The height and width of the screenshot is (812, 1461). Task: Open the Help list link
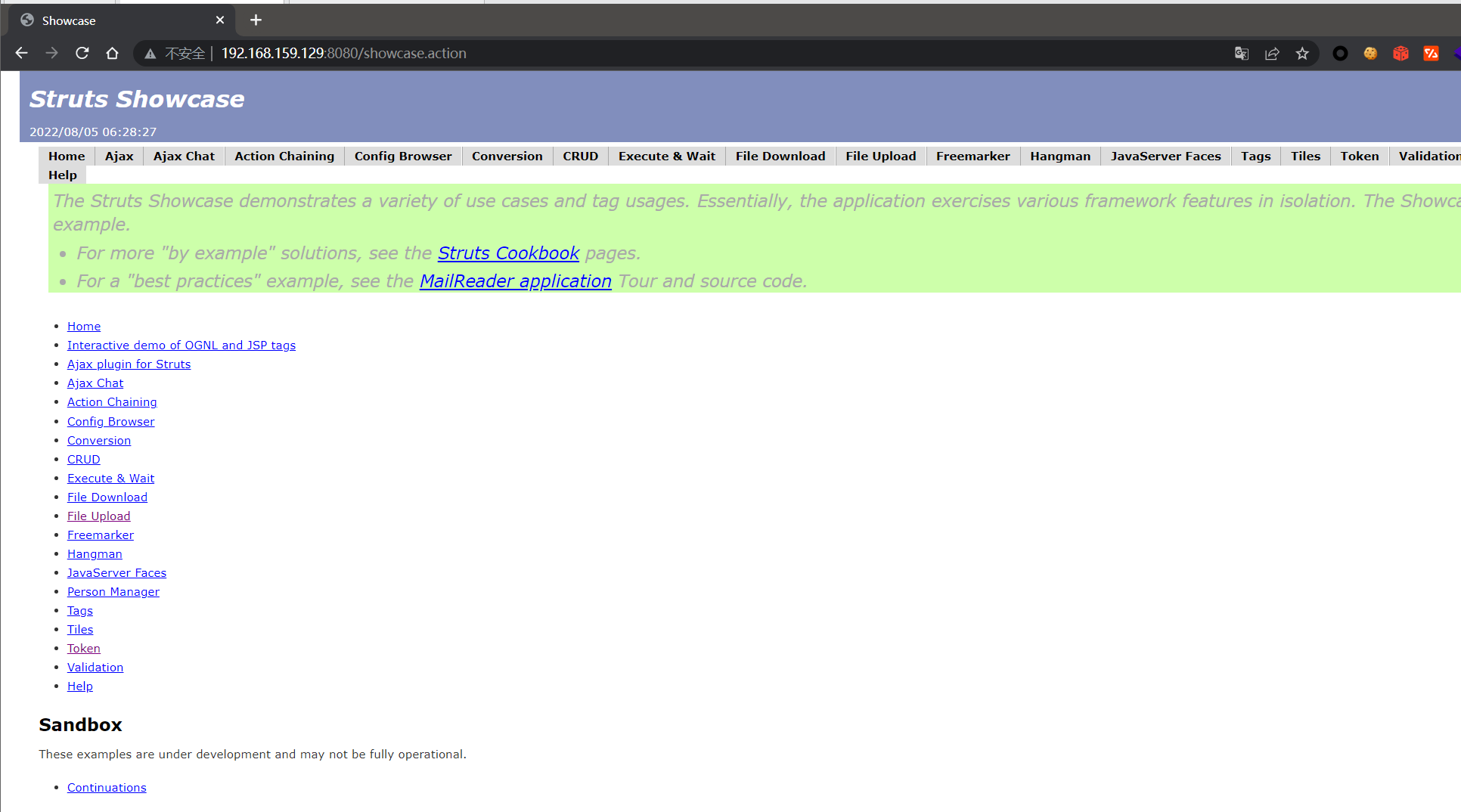coord(80,686)
